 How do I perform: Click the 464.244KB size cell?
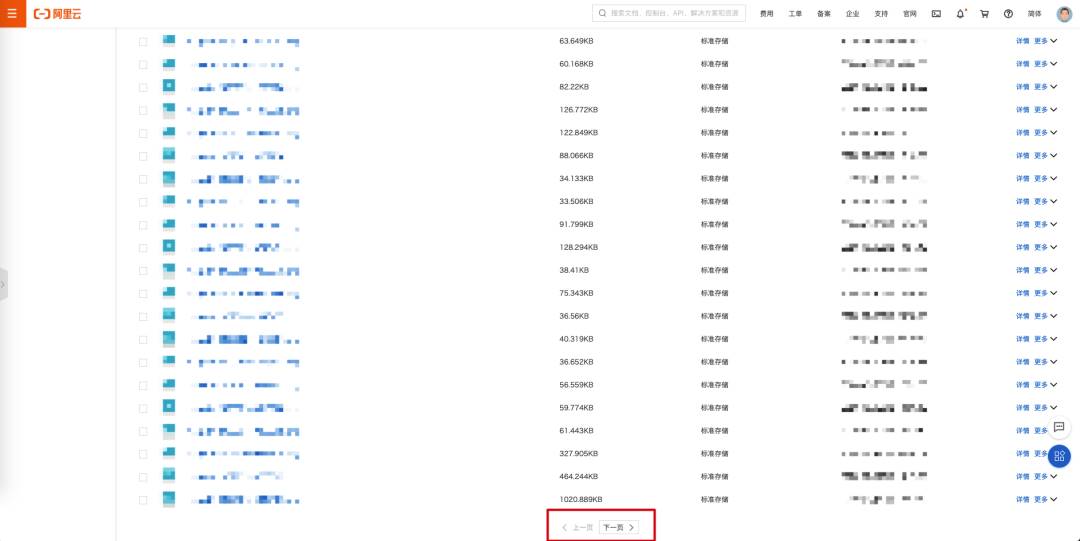coord(579,476)
